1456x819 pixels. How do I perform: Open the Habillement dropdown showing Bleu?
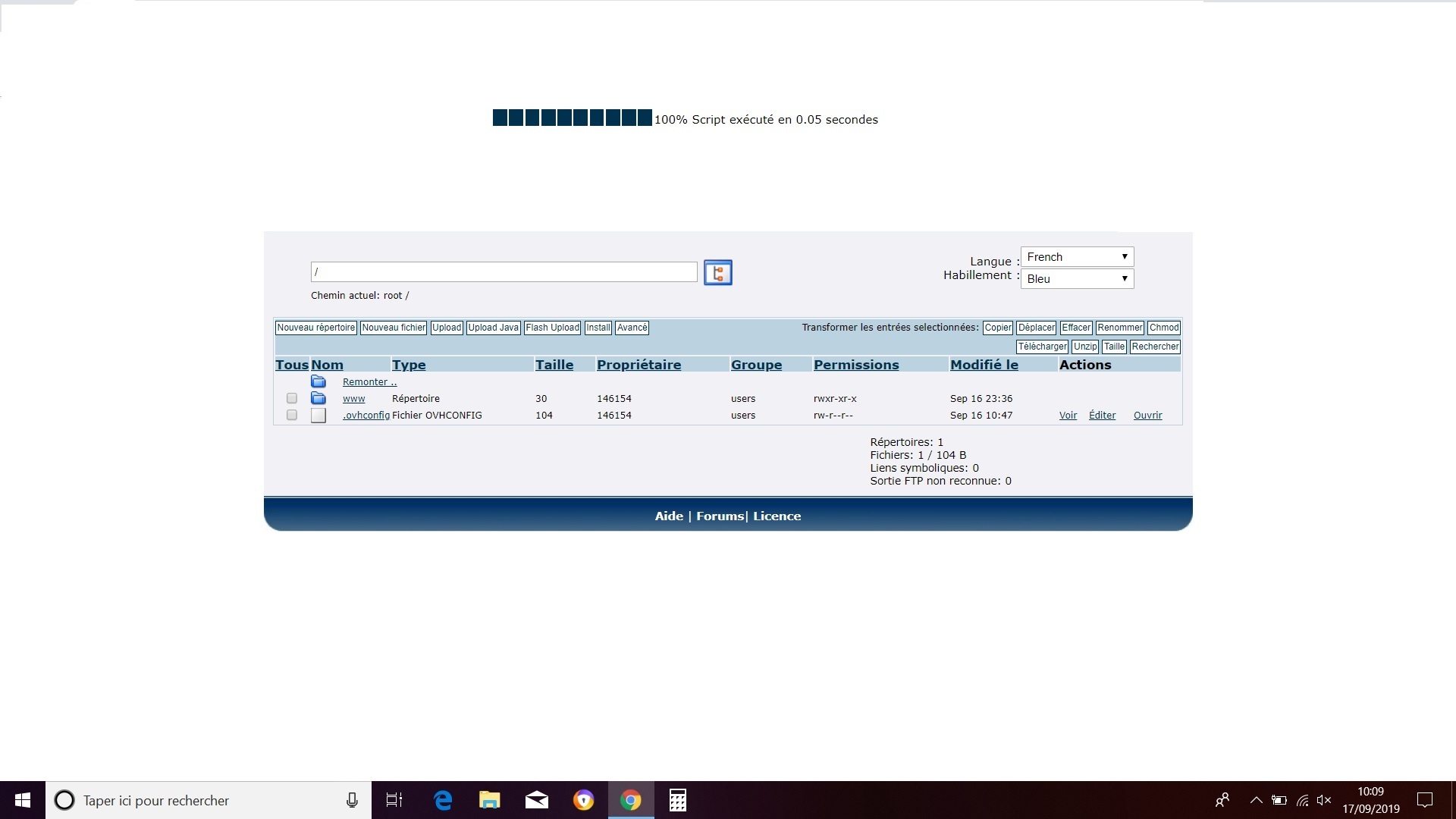click(1077, 279)
